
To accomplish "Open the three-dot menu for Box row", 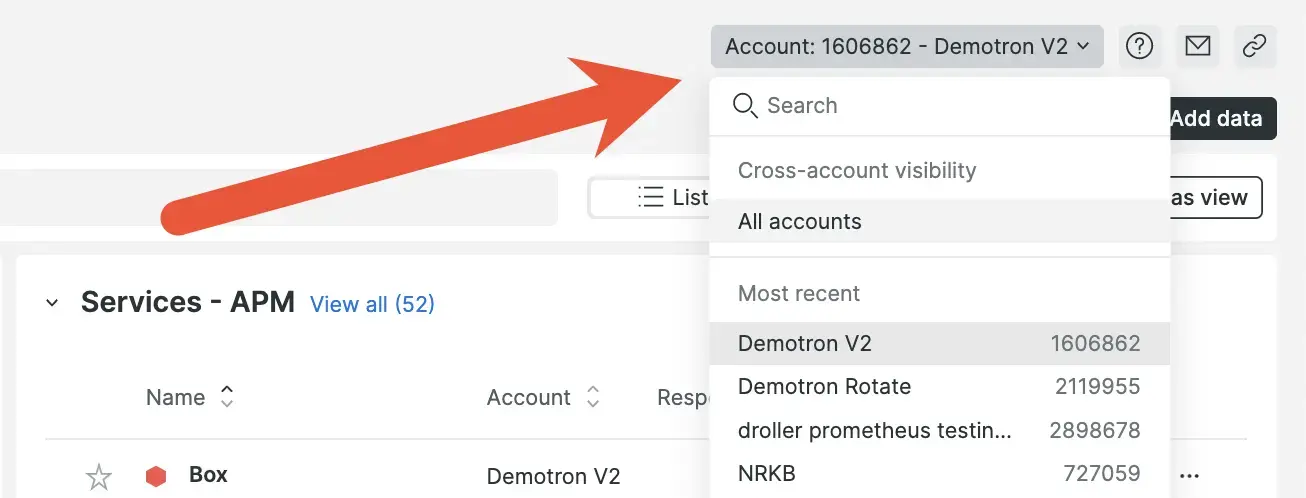I will click(1189, 475).
